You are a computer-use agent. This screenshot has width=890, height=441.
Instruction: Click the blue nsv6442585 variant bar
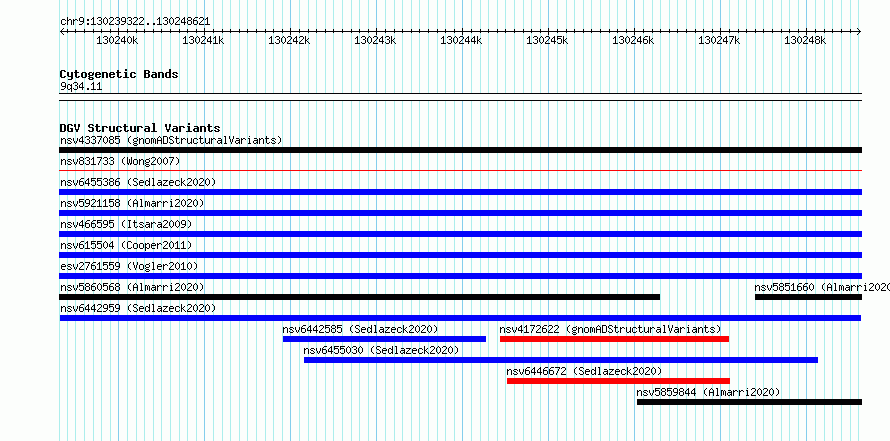(x=384, y=339)
